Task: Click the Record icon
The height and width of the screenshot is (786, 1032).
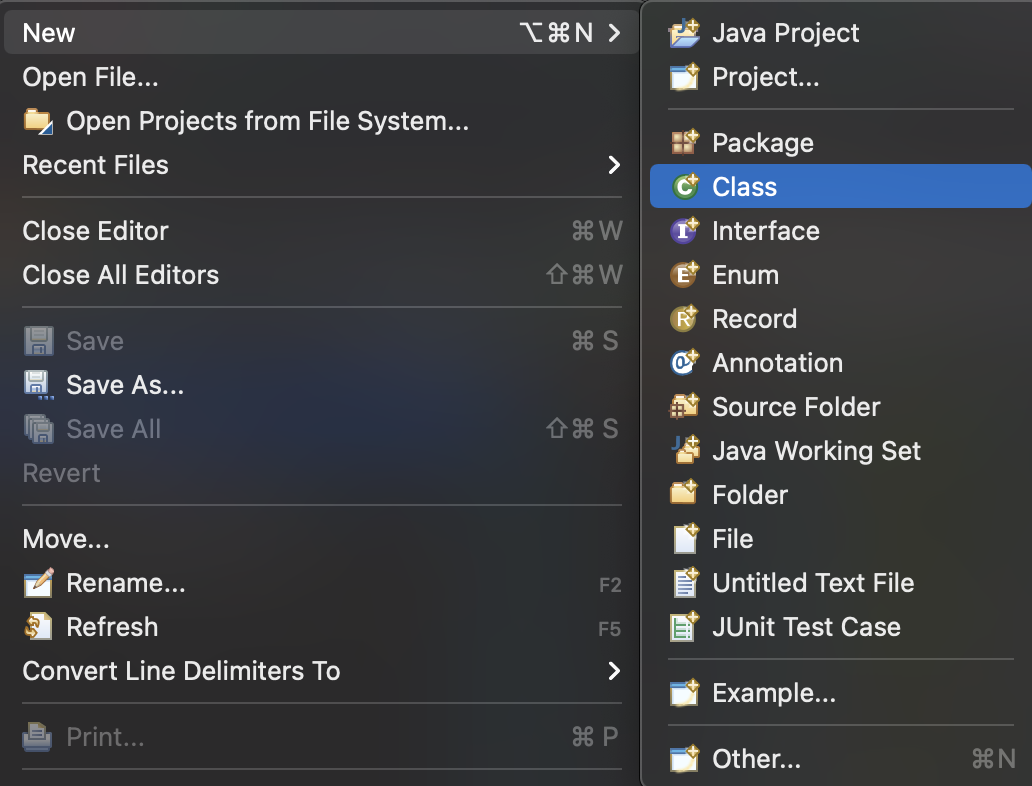Action: [x=685, y=319]
